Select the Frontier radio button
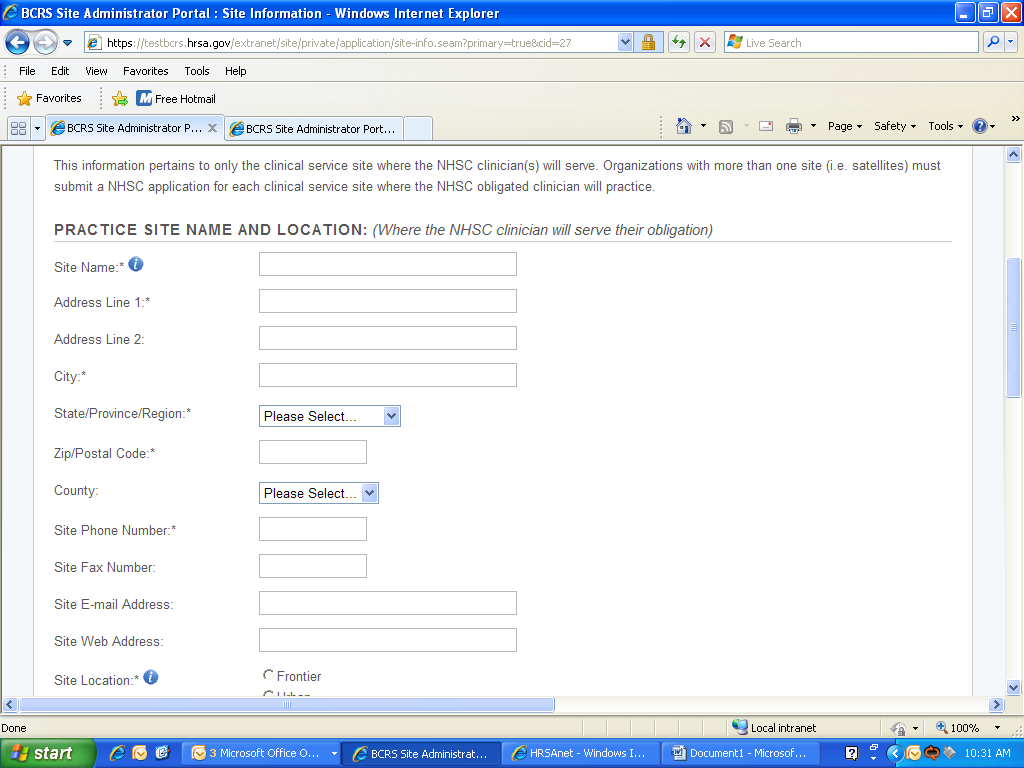This screenshot has height=768, width=1024. point(268,675)
